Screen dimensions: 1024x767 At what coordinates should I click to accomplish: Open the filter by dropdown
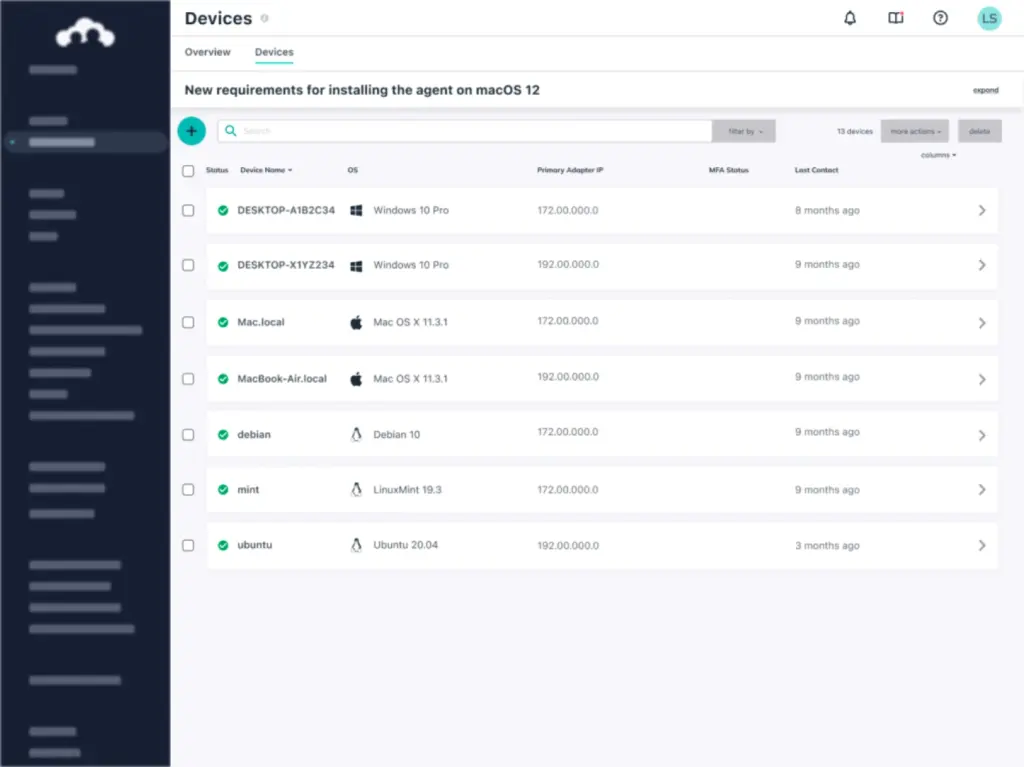[744, 131]
